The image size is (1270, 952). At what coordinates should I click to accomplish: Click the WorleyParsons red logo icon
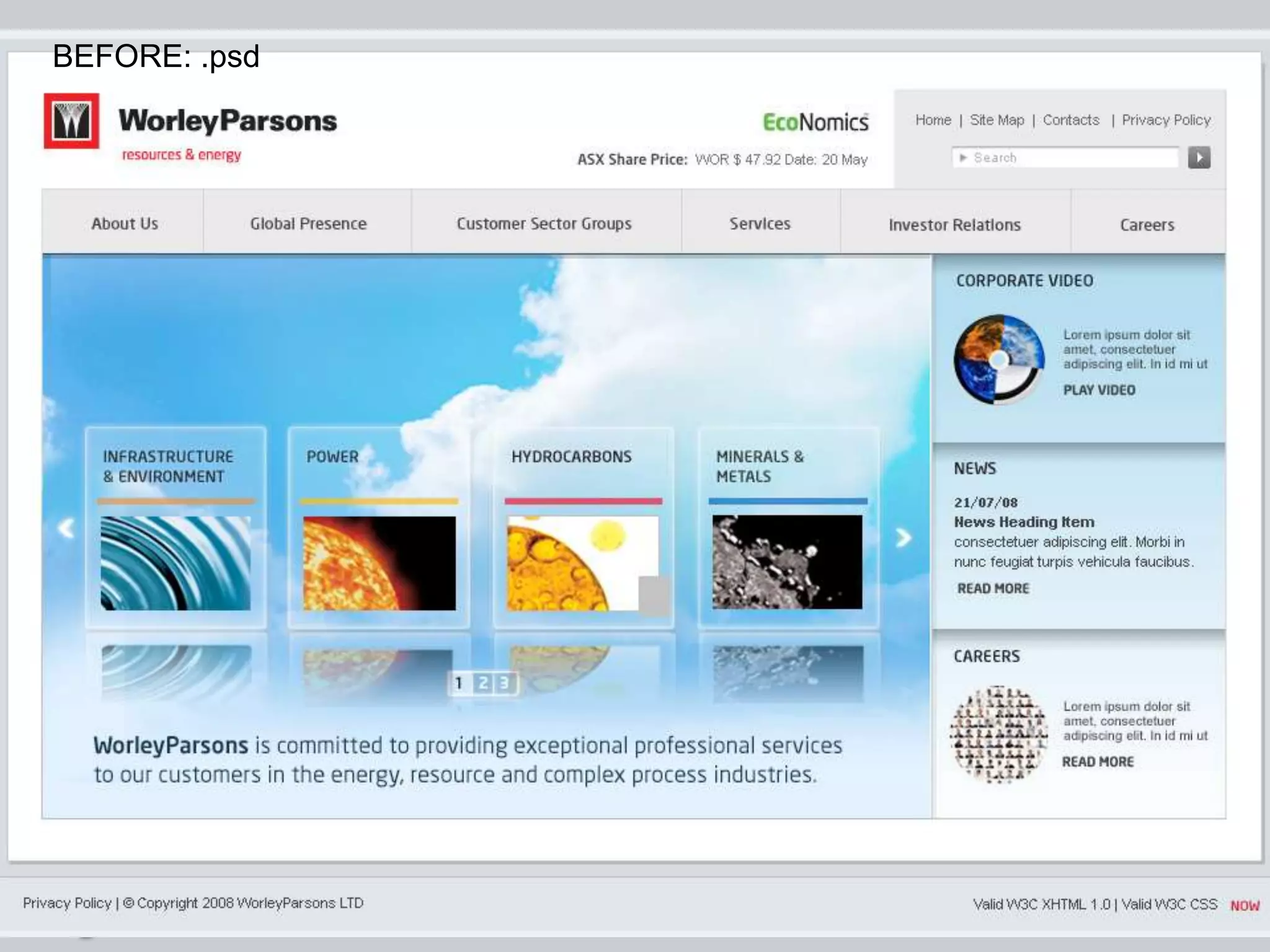click(71, 121)
